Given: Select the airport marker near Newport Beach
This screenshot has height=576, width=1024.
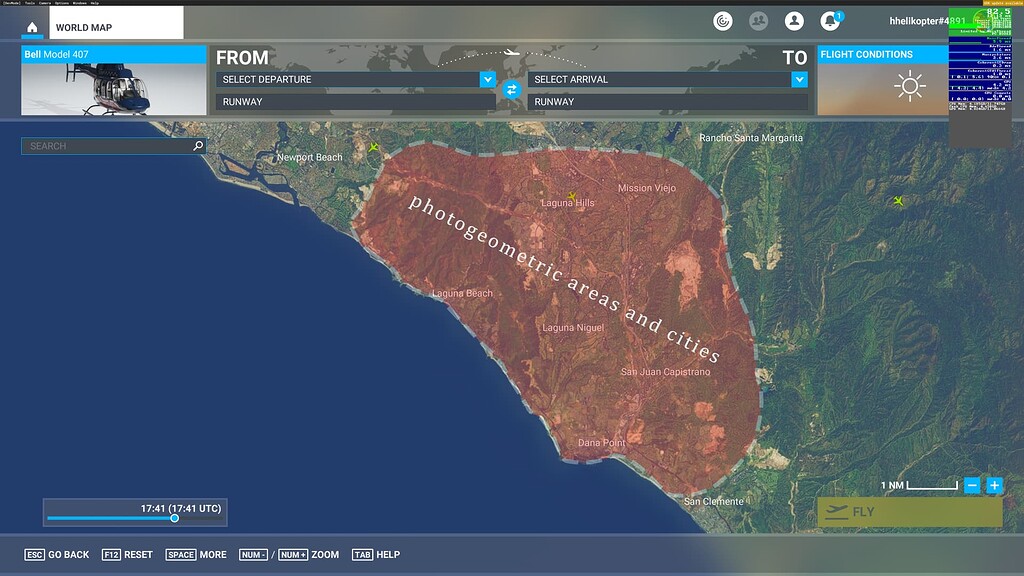Looking at the screenshot, I should 374,148.
